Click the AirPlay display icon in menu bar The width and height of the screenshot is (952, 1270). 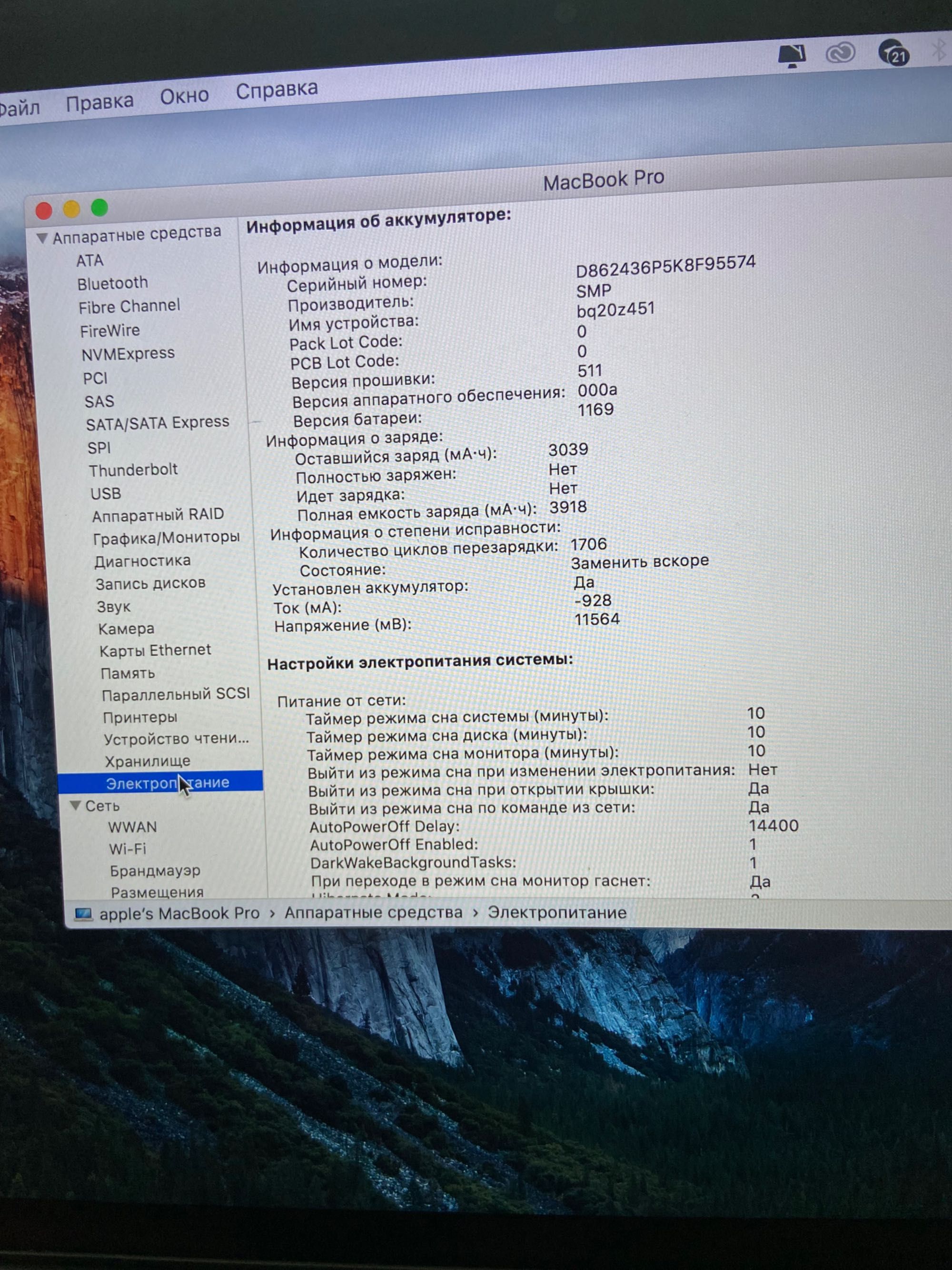tap(792, 56)
